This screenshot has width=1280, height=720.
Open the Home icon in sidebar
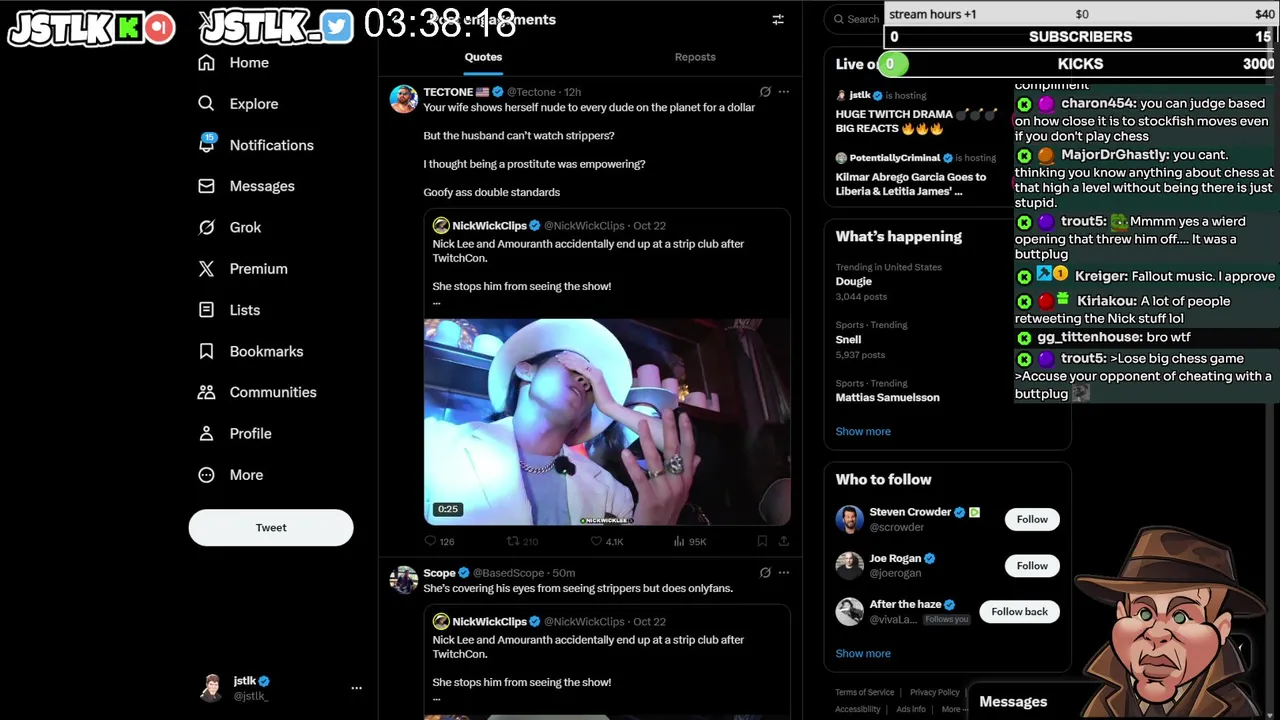(x=206, y=62)
